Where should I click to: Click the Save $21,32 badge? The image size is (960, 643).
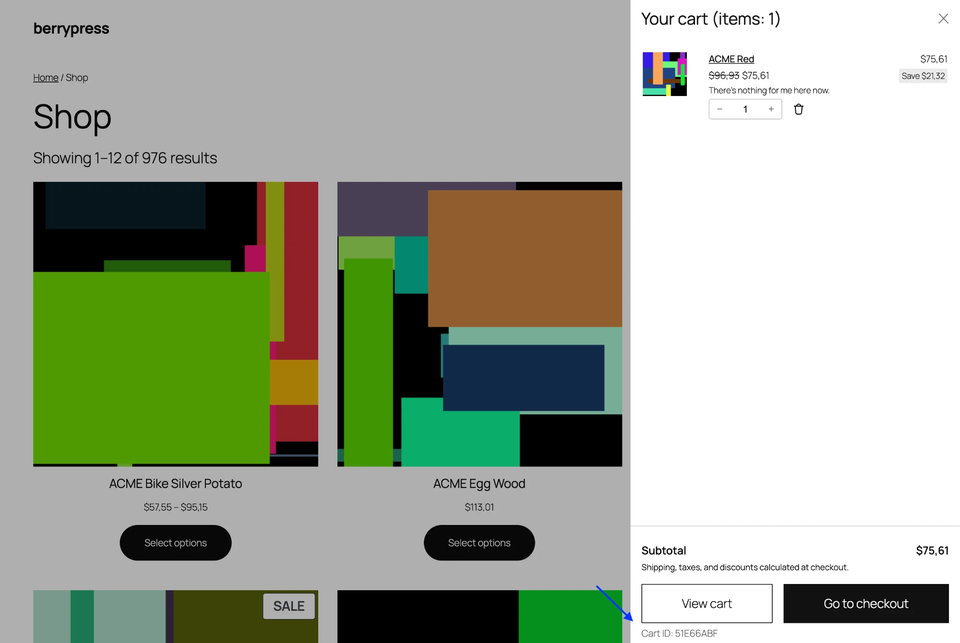coord(923,76)
